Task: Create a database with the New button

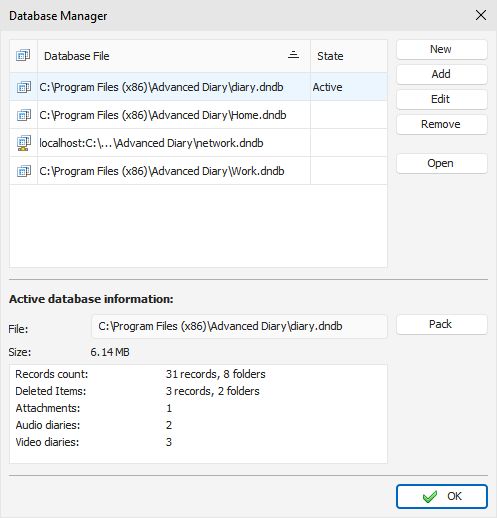Action: 442,49
